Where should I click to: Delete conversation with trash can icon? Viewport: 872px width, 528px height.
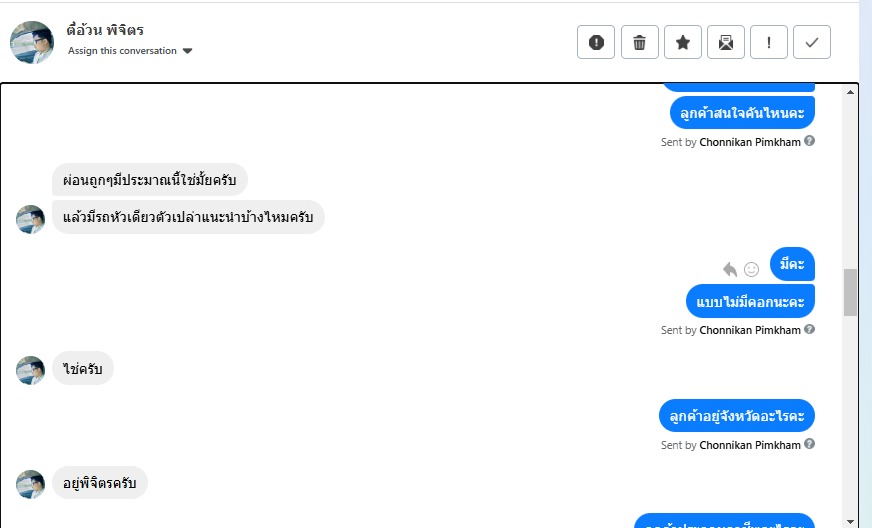pos(640,42)
